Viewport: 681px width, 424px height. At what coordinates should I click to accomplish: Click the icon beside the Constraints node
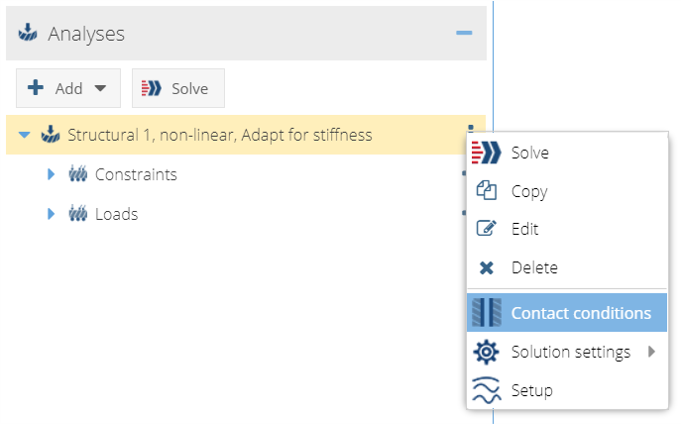[x=78, y=175]
